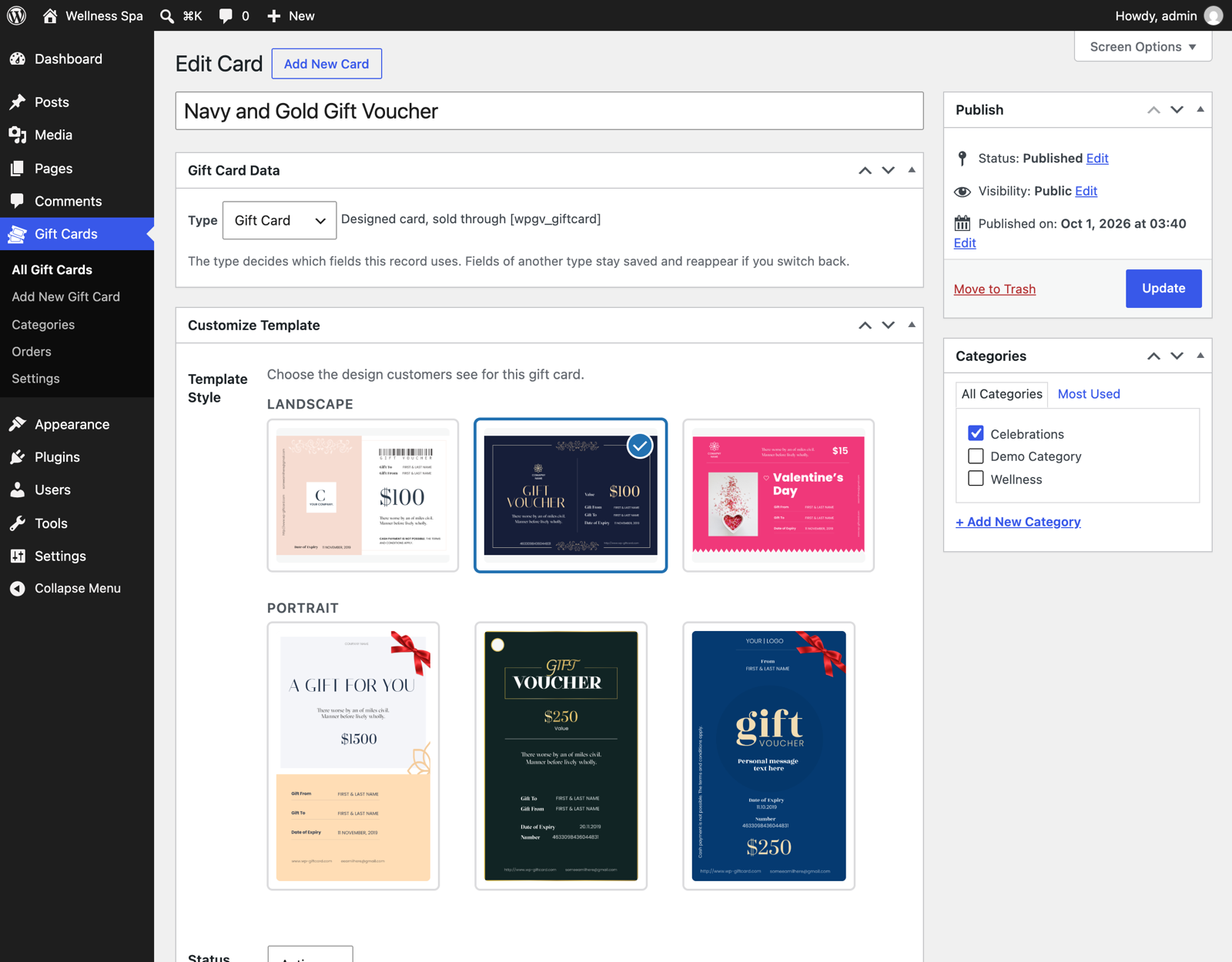Click the plus New icon in admin bar
Image resolution: width=1232 pixels, height=962 pixels.
pyautogui.click(x=273, y=15)
